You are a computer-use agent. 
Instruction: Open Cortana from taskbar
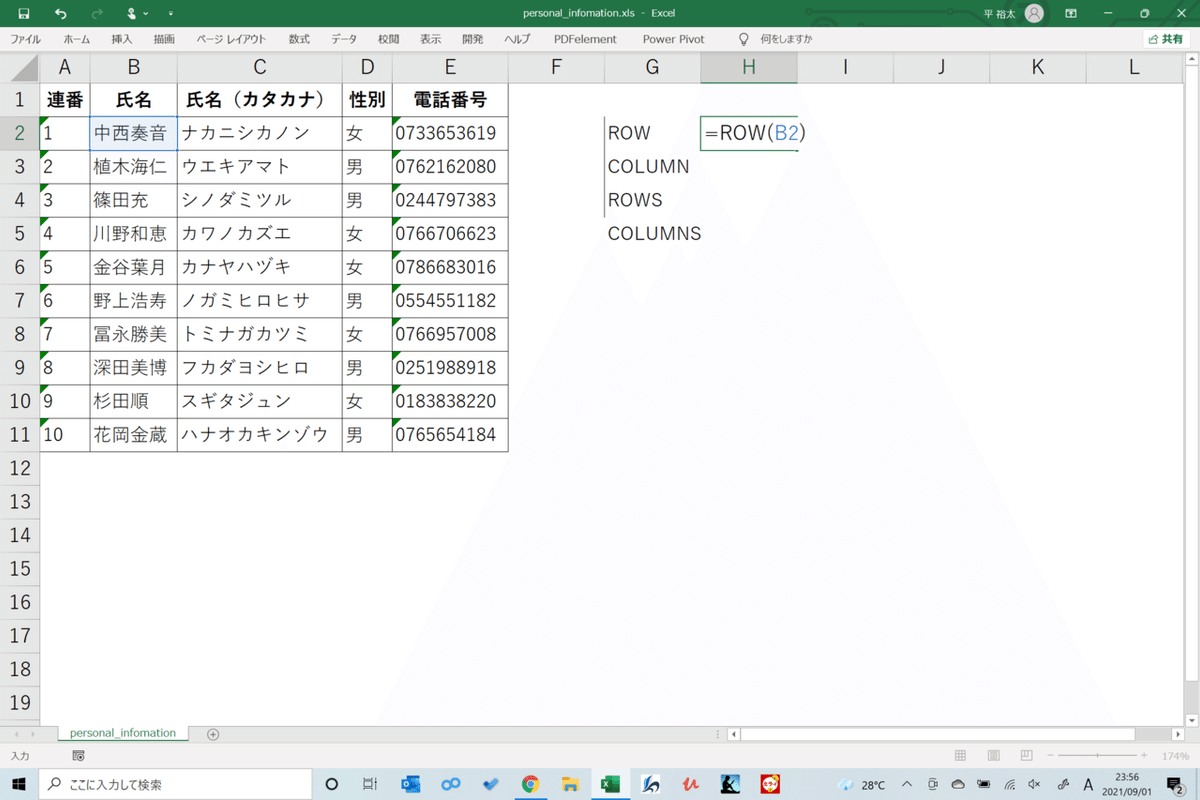point(332,785)
